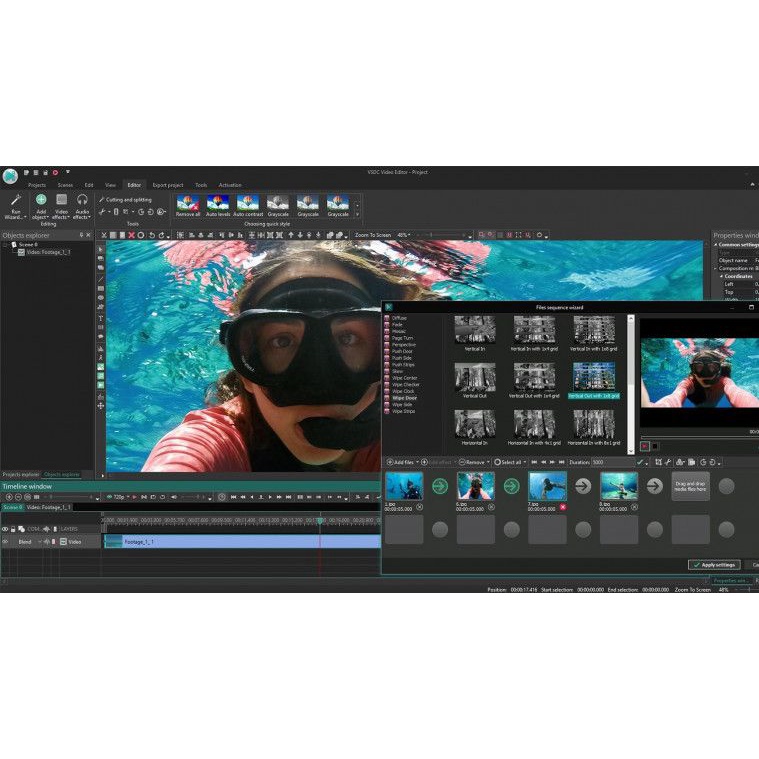Toggle visibility eye of the Video layer
The width and height of the screenshot is (759, 759).
tap(5, 541)
